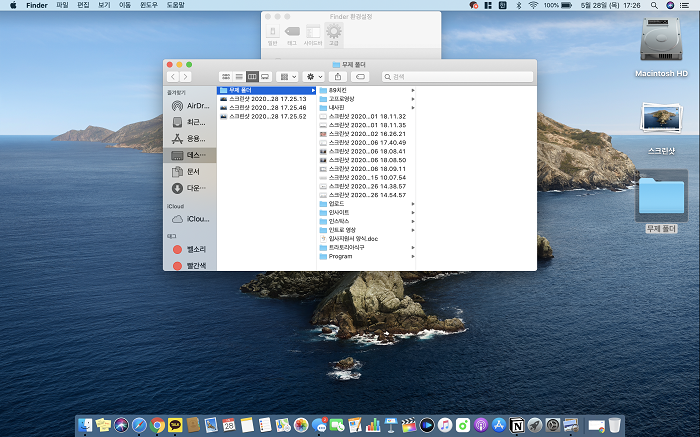Open the Apple menu

click(x=13, y=5)
